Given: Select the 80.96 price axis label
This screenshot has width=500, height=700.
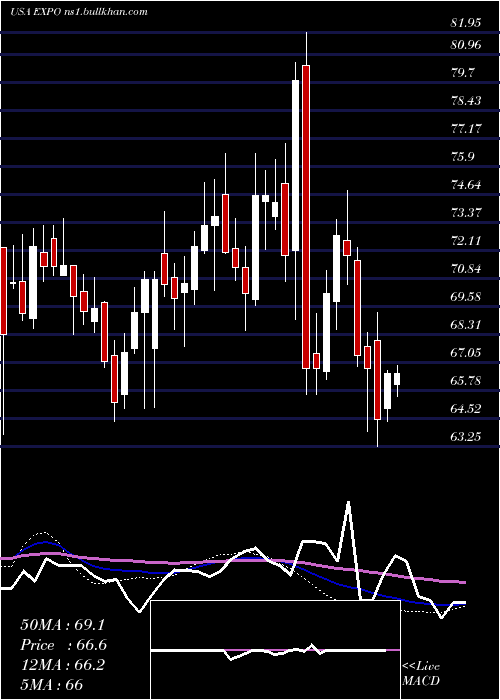Looking at the screenshot, I should (466, 45).
